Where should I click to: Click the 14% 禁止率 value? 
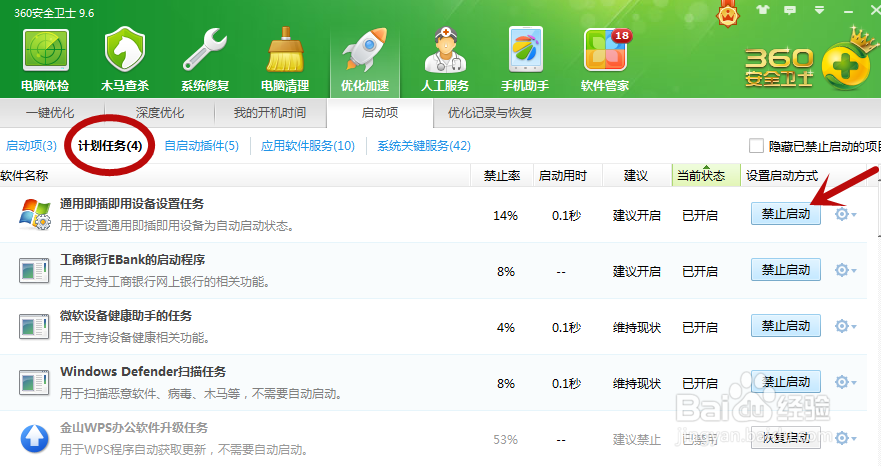click(x=505, y=216)
